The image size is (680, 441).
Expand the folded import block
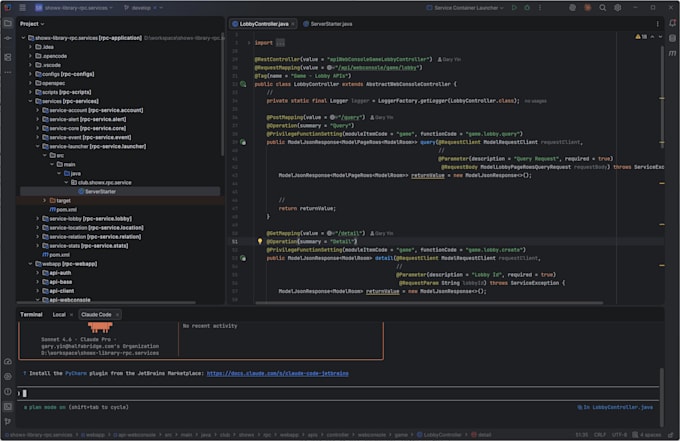(249, 42)
